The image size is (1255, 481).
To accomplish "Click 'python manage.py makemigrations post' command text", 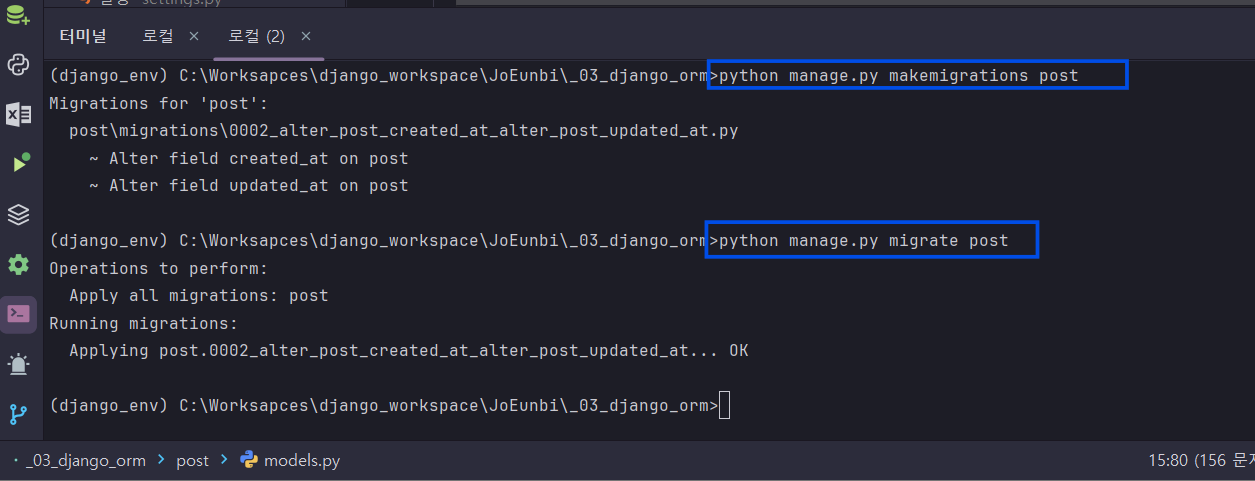I will (x=899, y=75).
